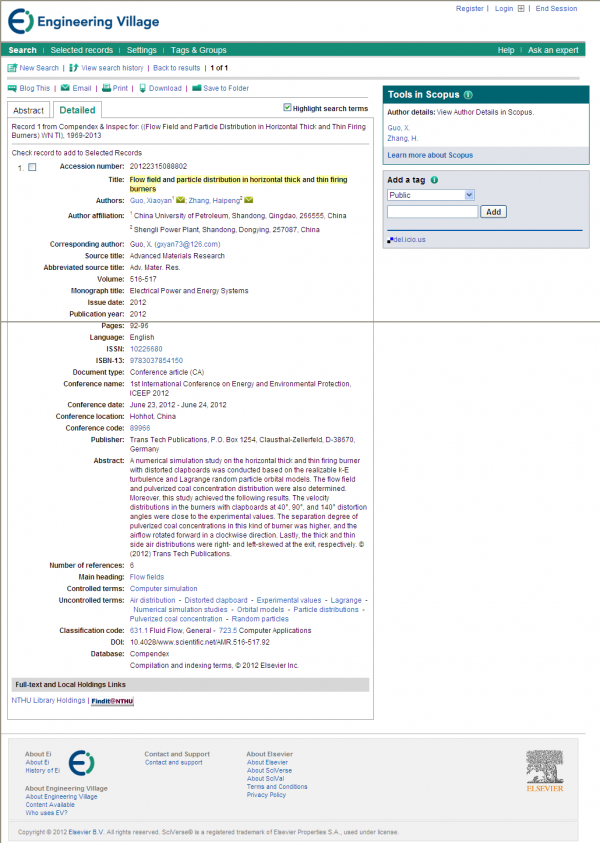Image resolution: width=600 pixels, height=843 pixels.
Task: Click classification code 631.1
Action: pyautogui.click(x=139, y=631)
